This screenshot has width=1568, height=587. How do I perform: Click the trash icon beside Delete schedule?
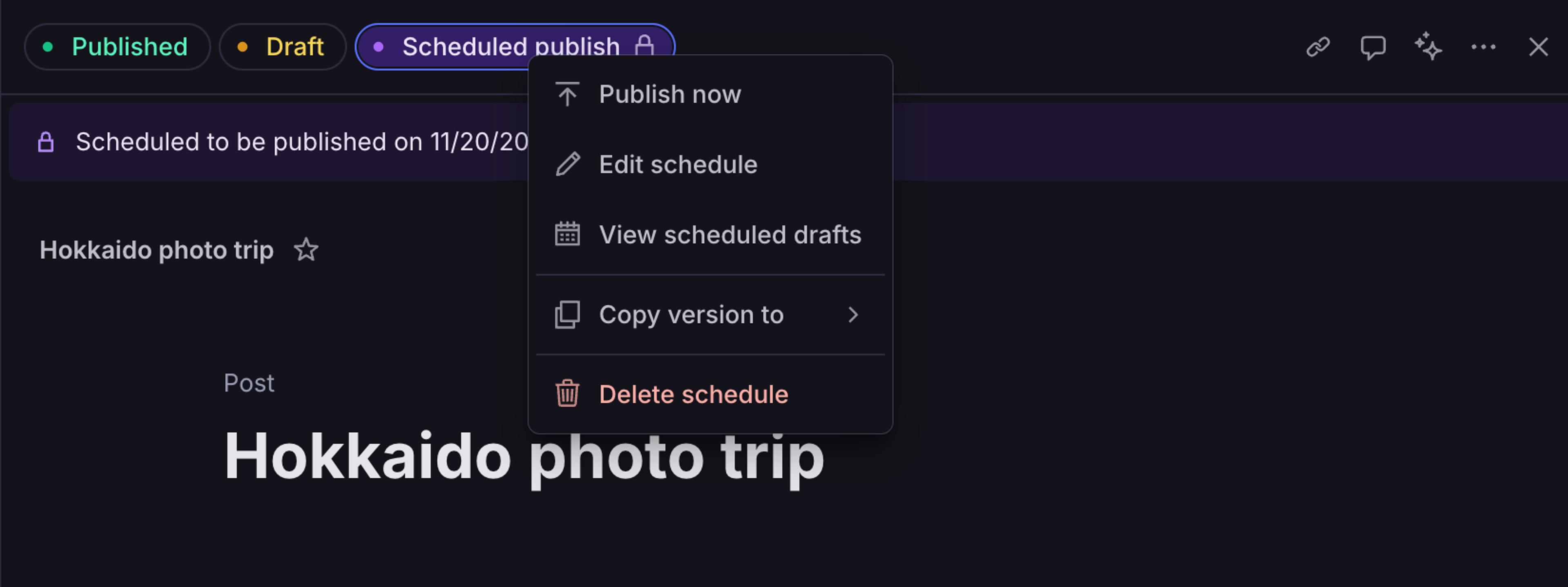point(566,394)
